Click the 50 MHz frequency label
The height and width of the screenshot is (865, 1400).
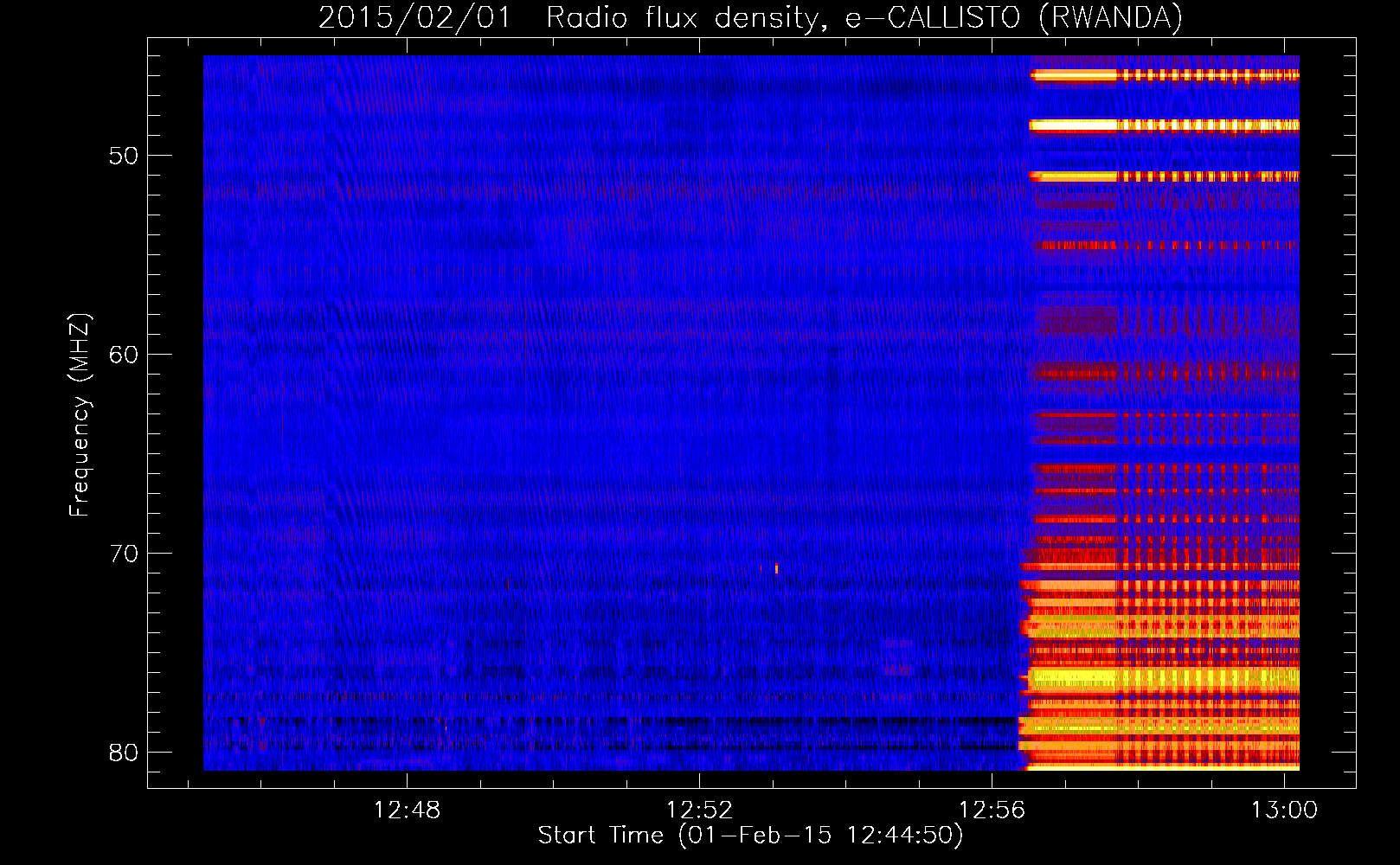(124, 156)
